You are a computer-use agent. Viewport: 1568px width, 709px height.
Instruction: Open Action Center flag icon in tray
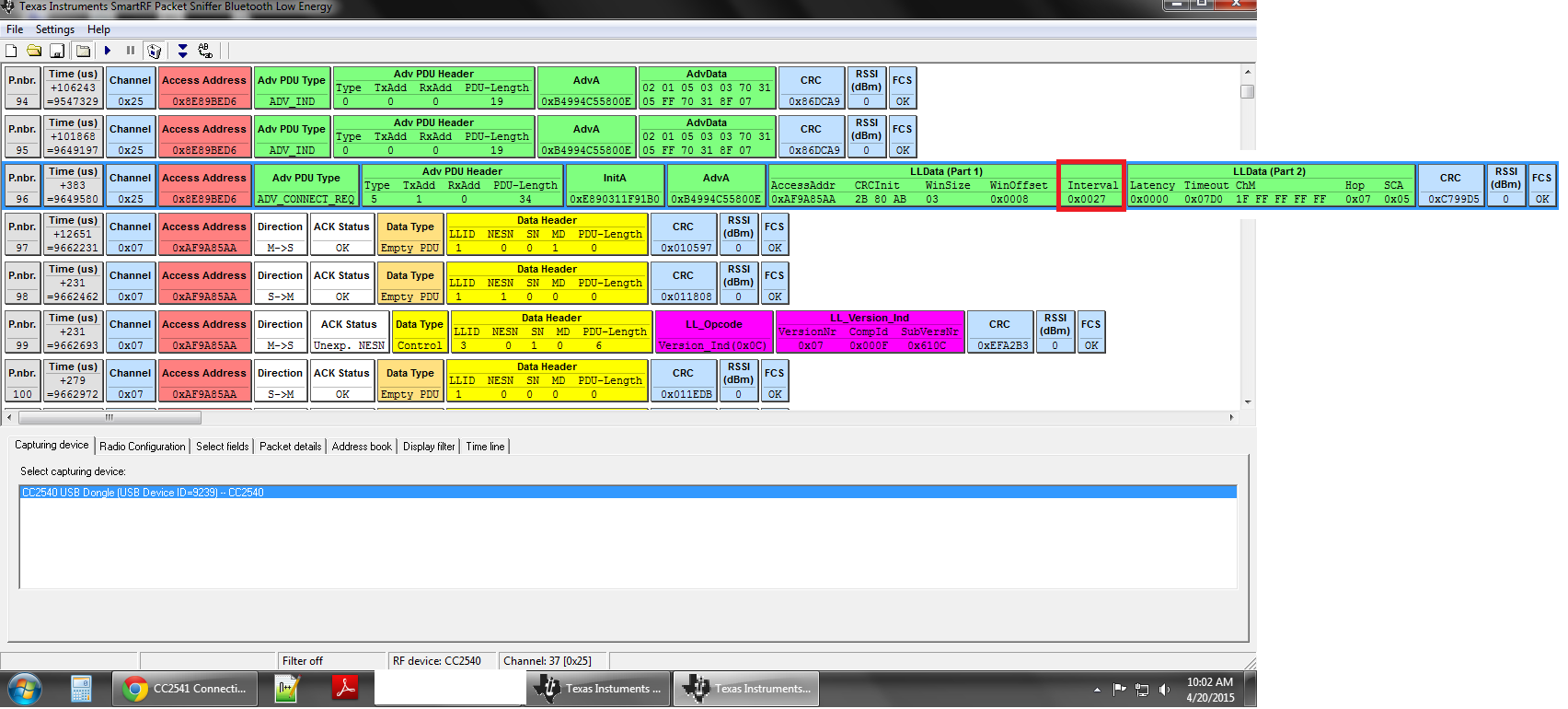(x=1119, y=690)
